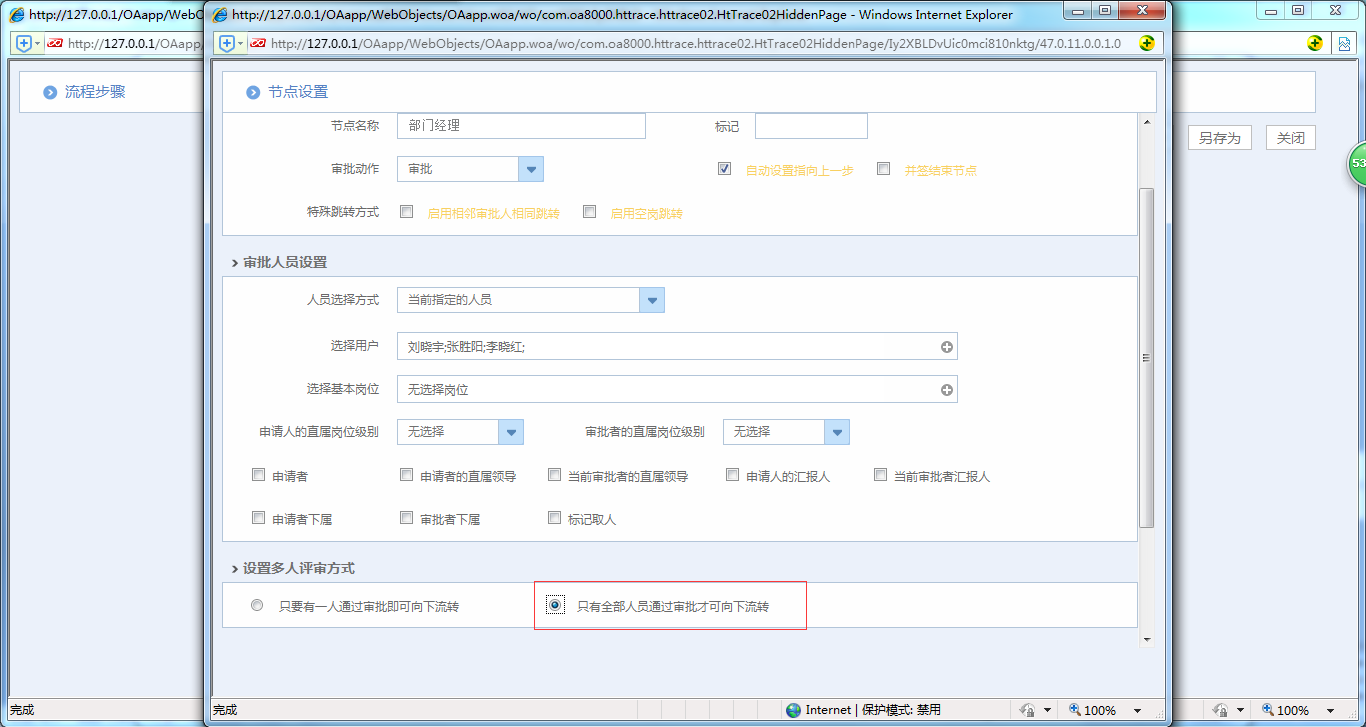Image resolution: width=1366 pixels, height=727 pixels.
Task: Click the 特殊跳转方式 label
Action: pyautogui.click(x=343, y=212)
